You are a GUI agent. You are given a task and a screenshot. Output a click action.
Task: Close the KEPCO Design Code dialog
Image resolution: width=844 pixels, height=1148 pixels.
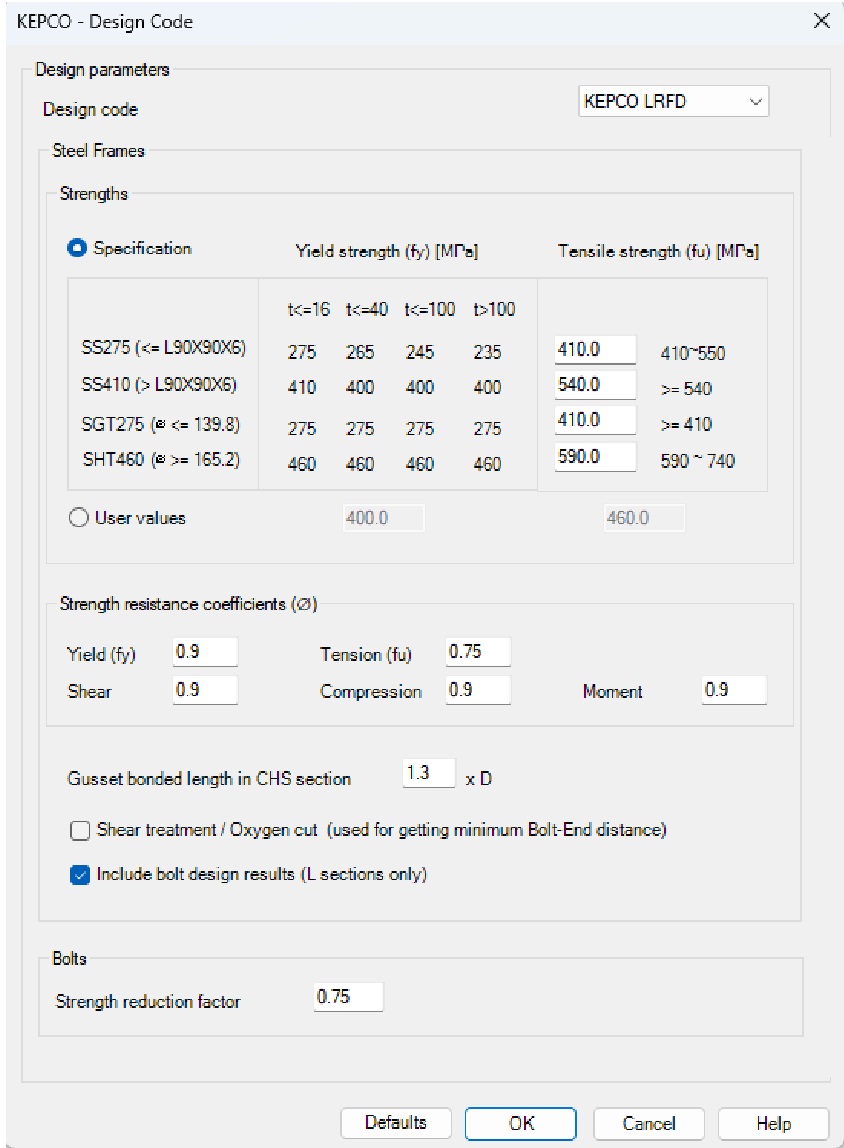821,21
